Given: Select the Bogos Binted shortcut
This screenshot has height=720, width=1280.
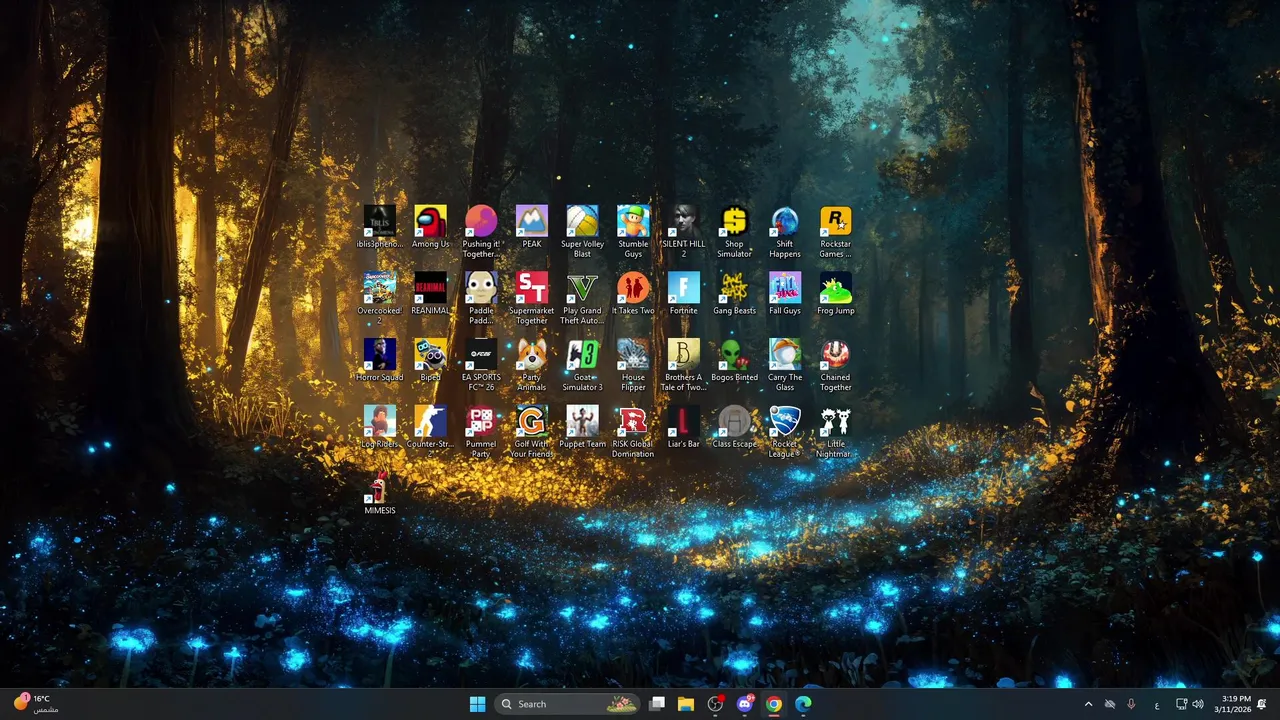Looking at the screenshot, I should (x=734, y=361).
